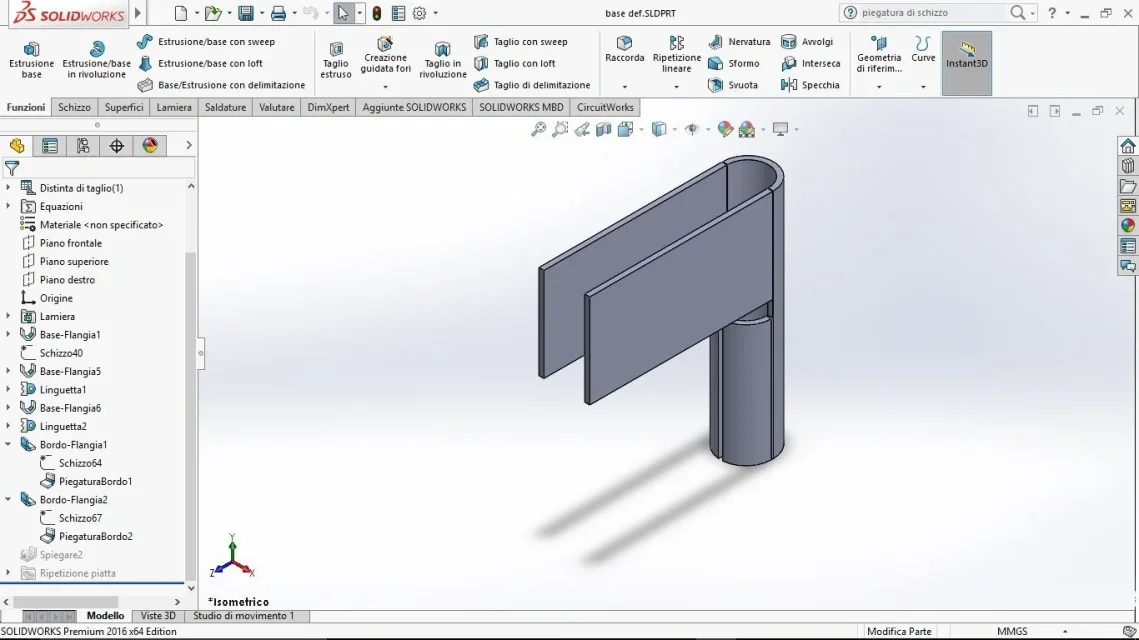Switch to the Schizzo ribbon tab
Image resolution: width=1139 pixels, height=640 pixels.
click(x=74, y=107)
